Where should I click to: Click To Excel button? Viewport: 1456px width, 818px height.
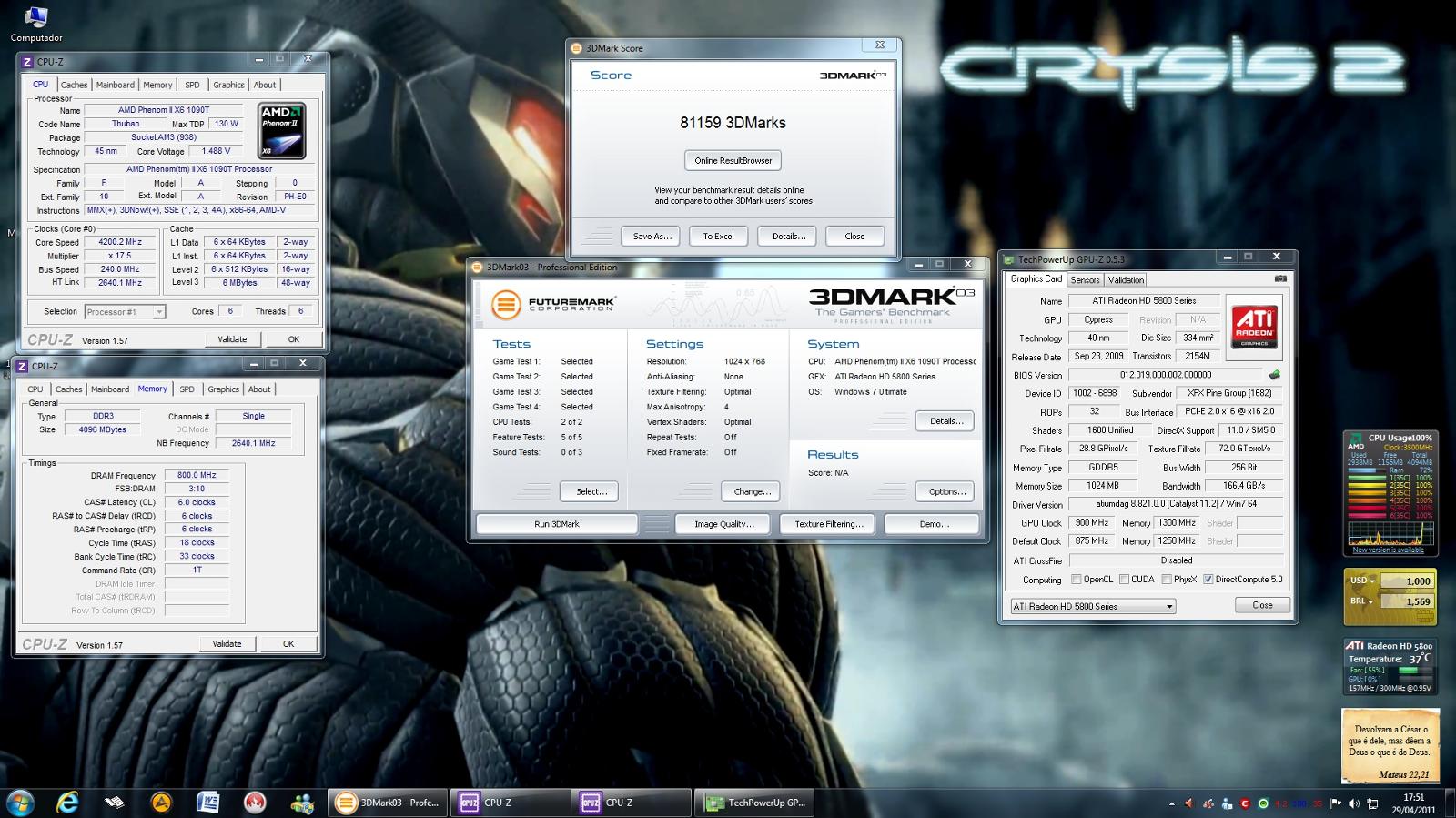tap(718, 236)
